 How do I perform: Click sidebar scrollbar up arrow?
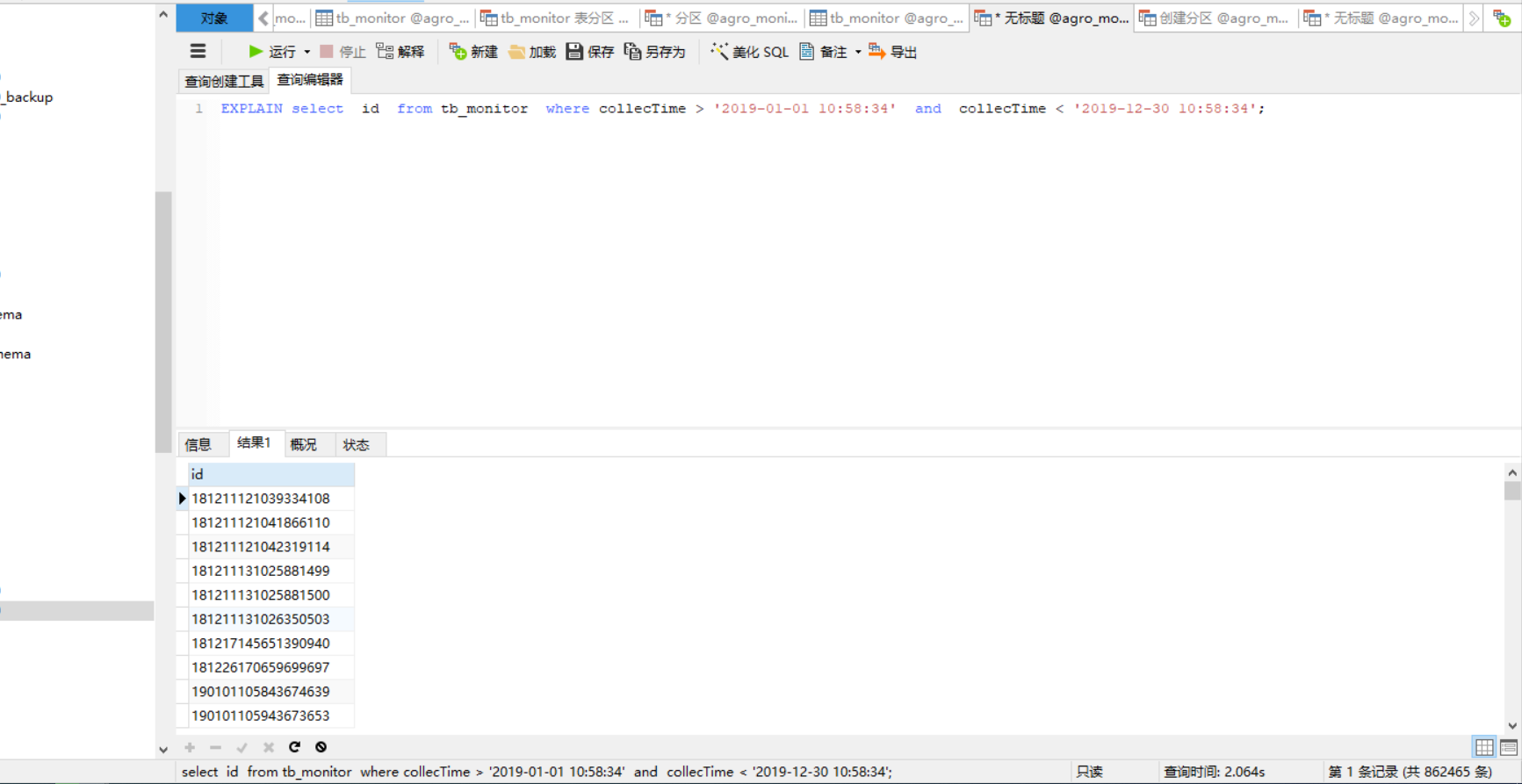coord(163,14)
